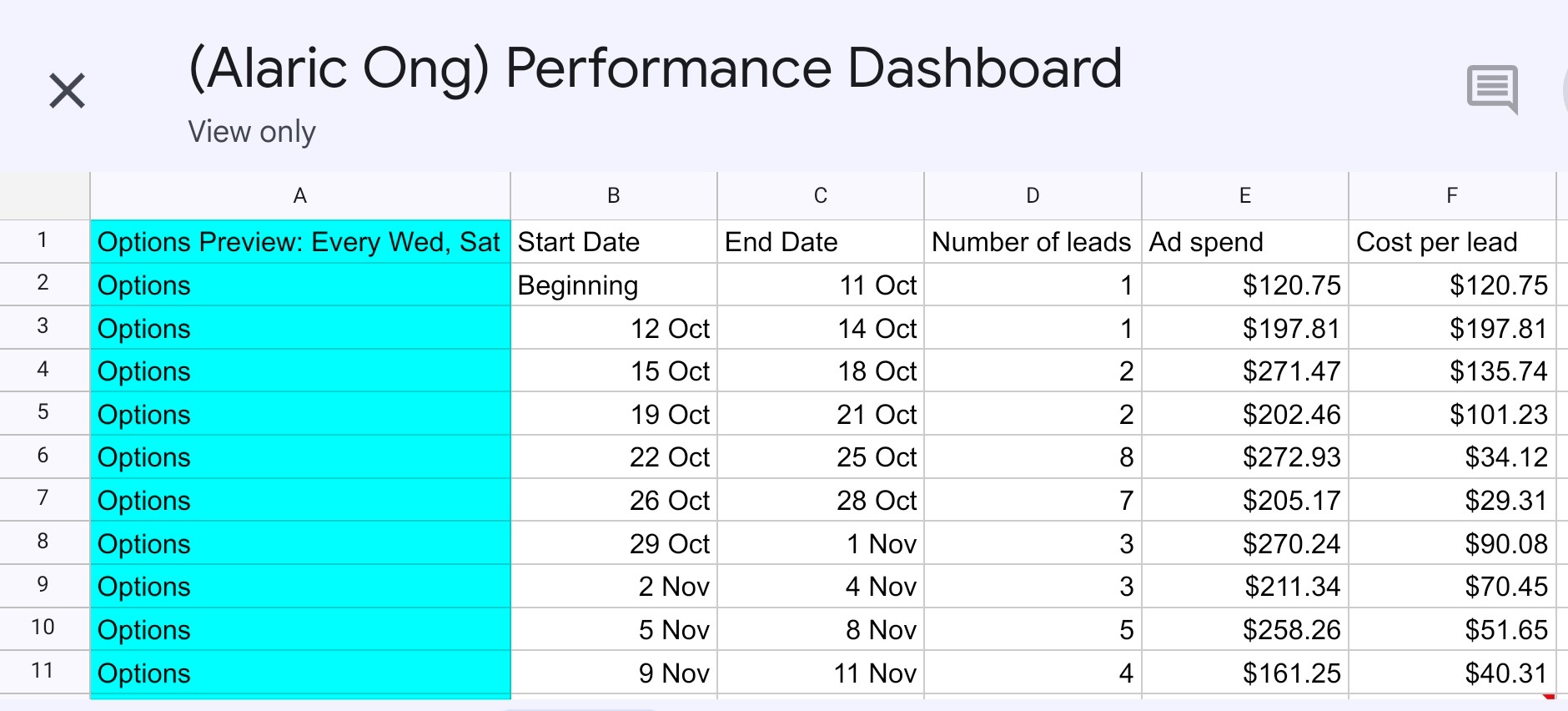Click the cyan Options cell in row 4
The width and height of the screenshot is (1568, 711).
300,371
